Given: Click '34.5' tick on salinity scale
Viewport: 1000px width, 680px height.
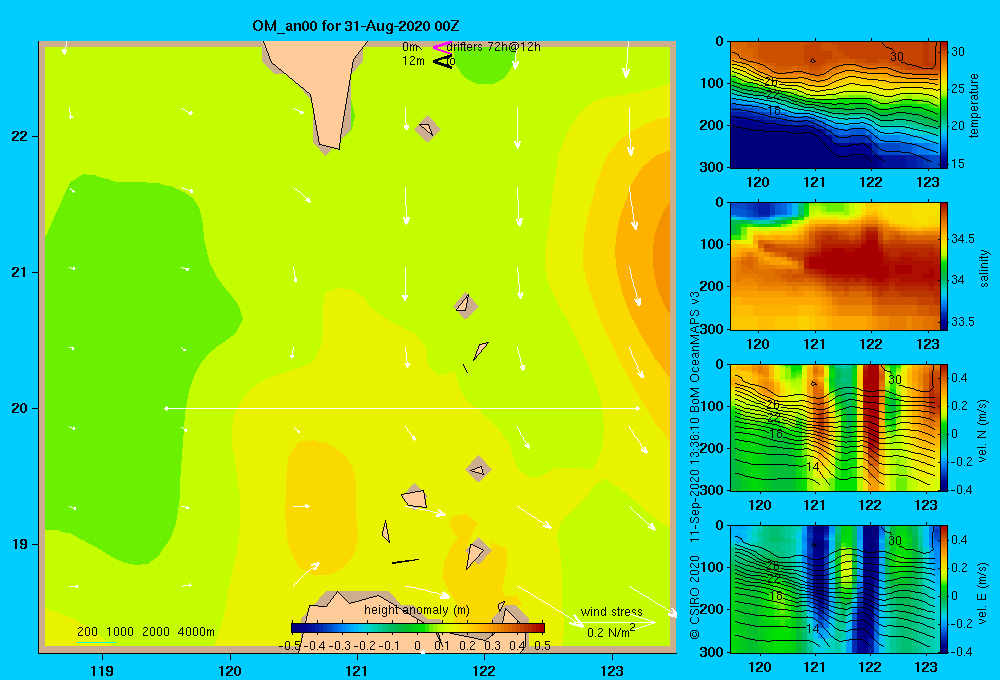Looking at the screenshot, I should tap(963, 239).
